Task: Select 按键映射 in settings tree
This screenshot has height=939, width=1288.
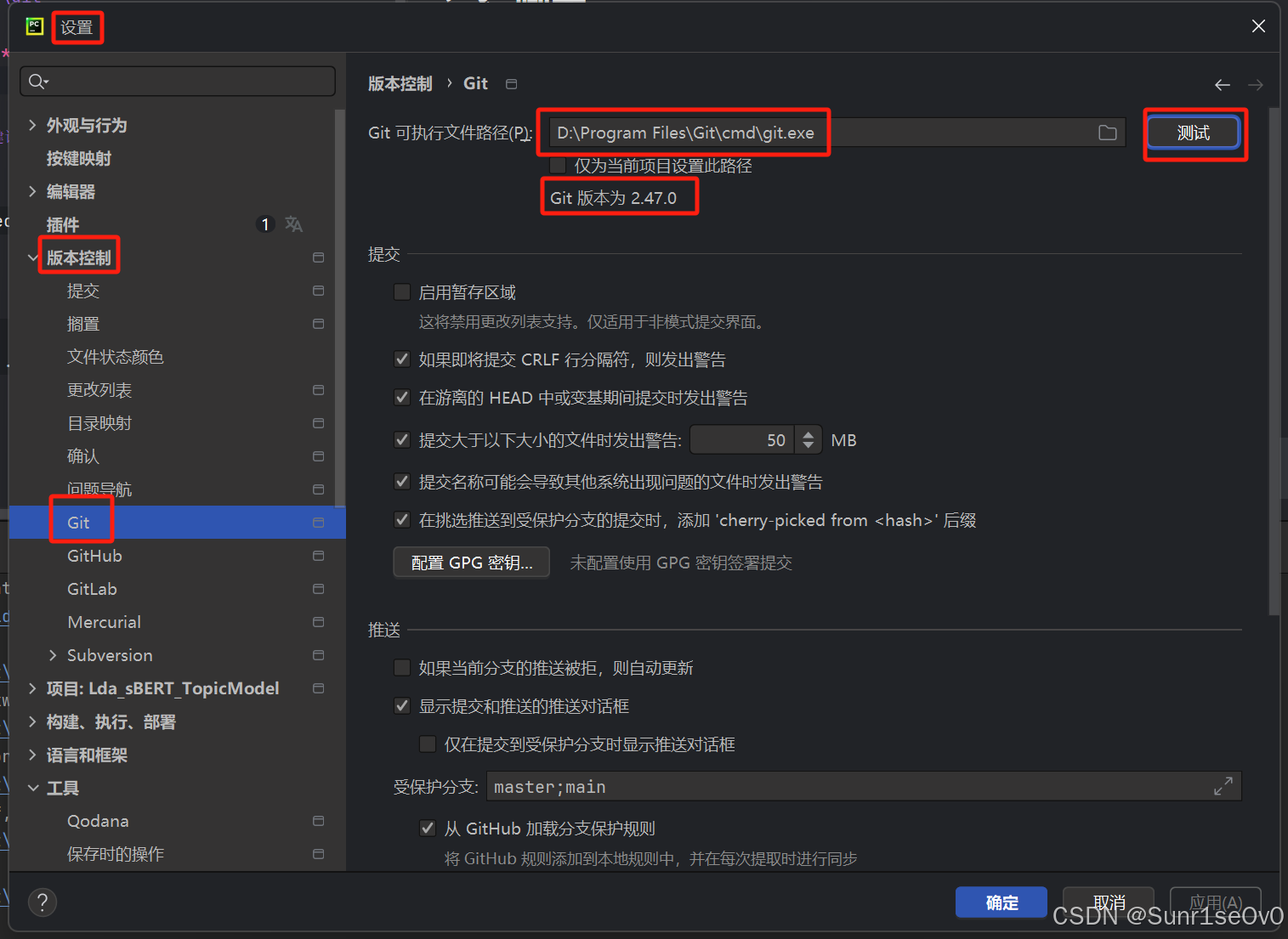Action: [79, 158]
